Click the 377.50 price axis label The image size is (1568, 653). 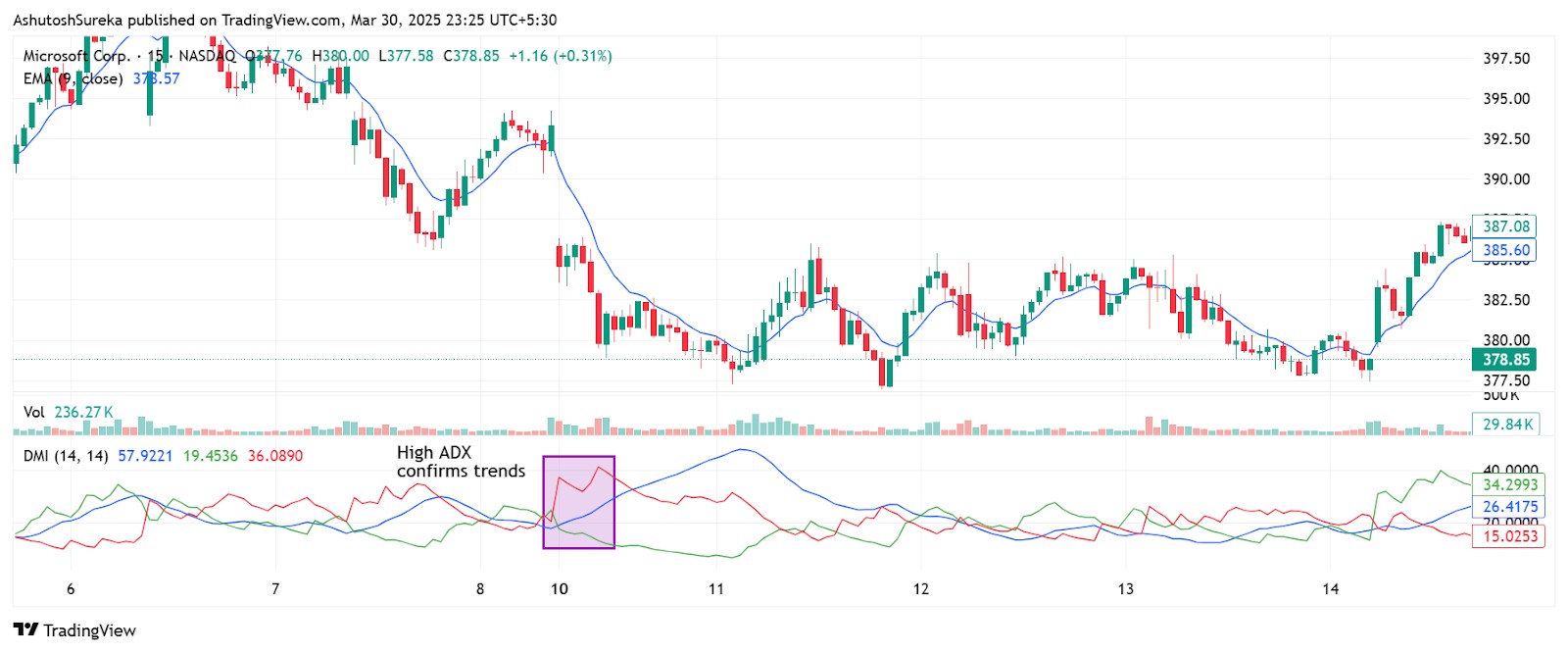(1506, 380)
